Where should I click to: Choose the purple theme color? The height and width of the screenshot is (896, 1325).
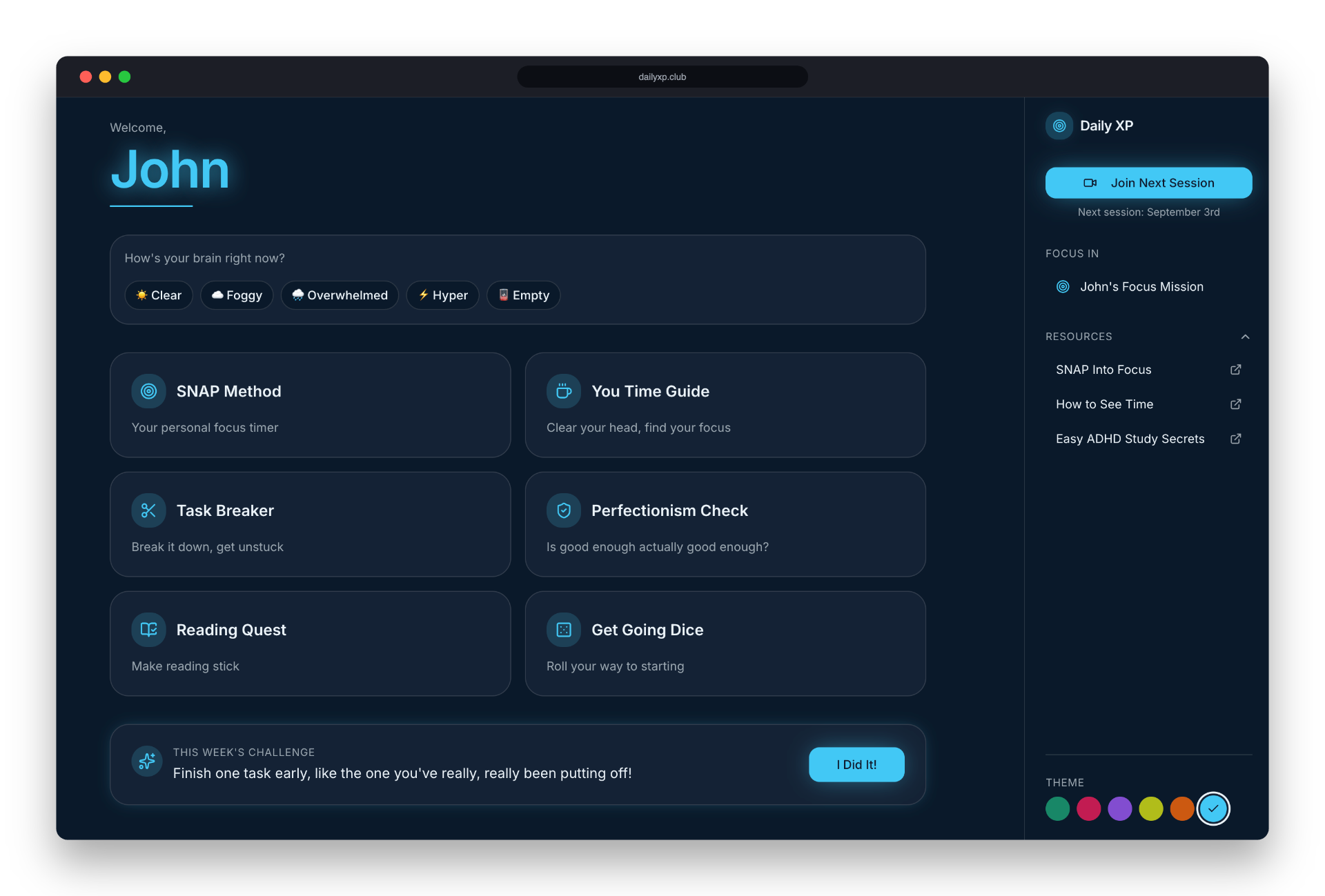pyautogui.click(x=1119, y=808)
